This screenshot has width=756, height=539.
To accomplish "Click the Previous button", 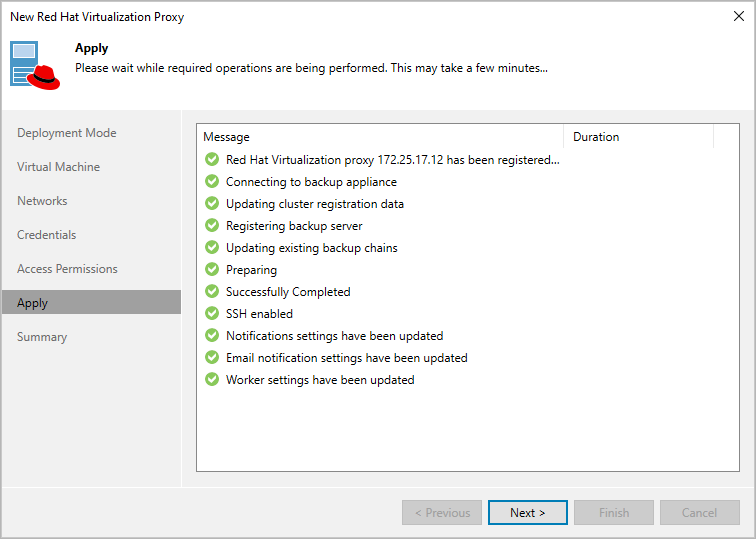I will coord(442,512).
